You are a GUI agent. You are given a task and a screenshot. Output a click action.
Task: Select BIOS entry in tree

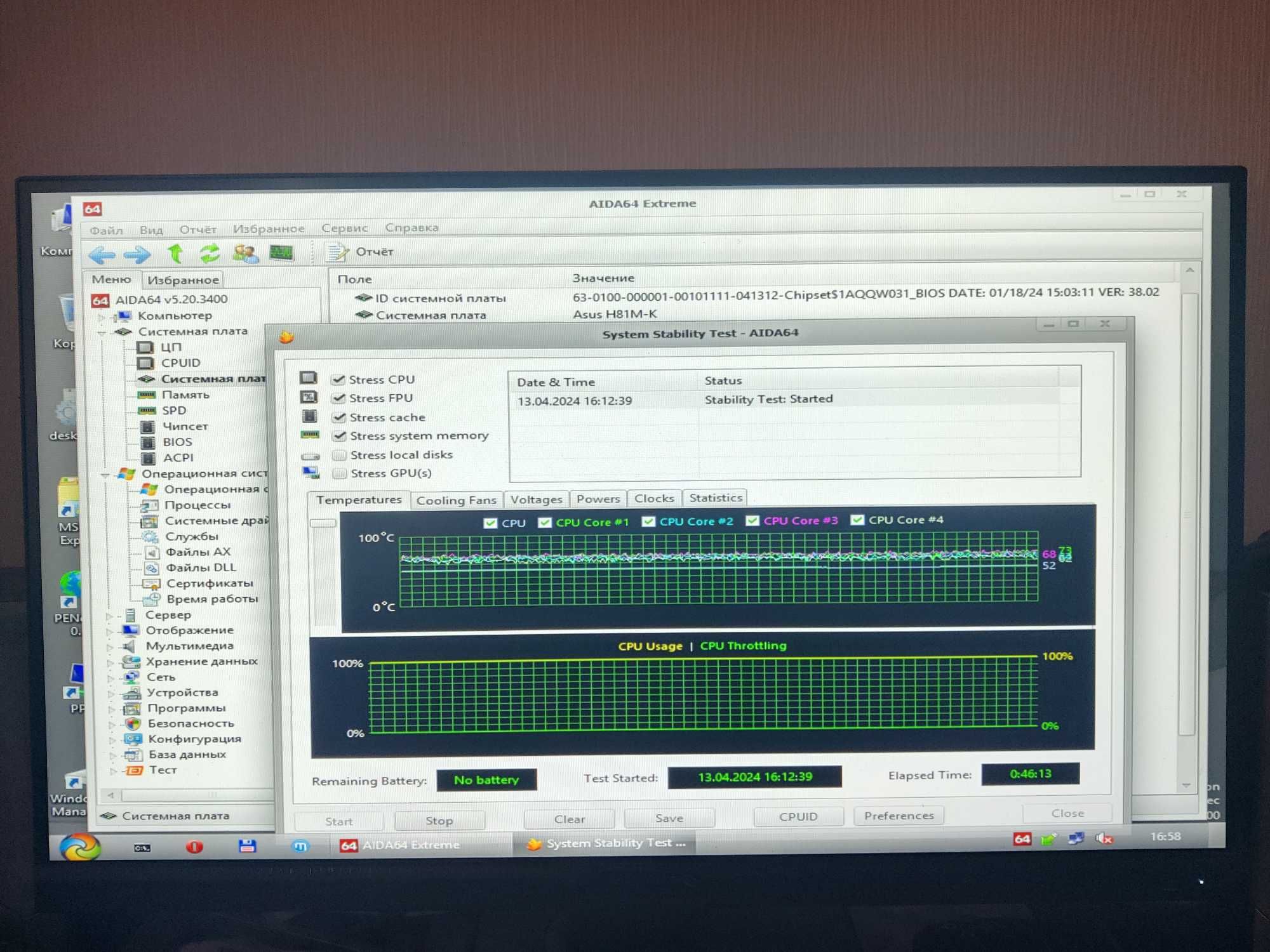click(177, 442)
